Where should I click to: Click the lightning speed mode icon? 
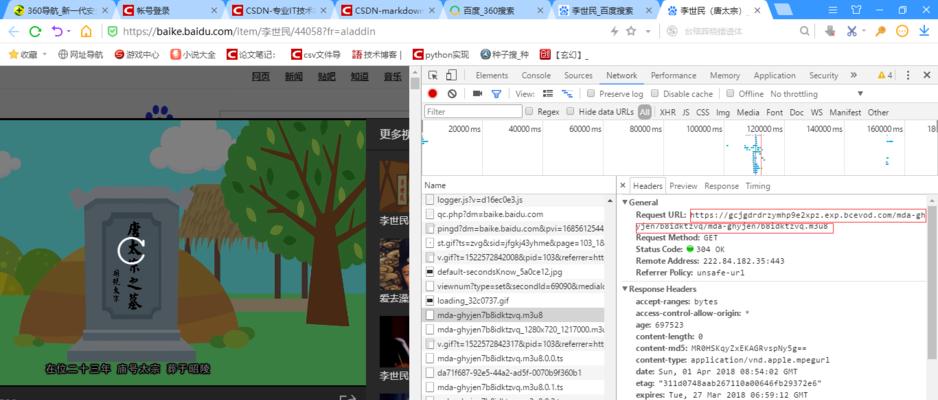614,31
